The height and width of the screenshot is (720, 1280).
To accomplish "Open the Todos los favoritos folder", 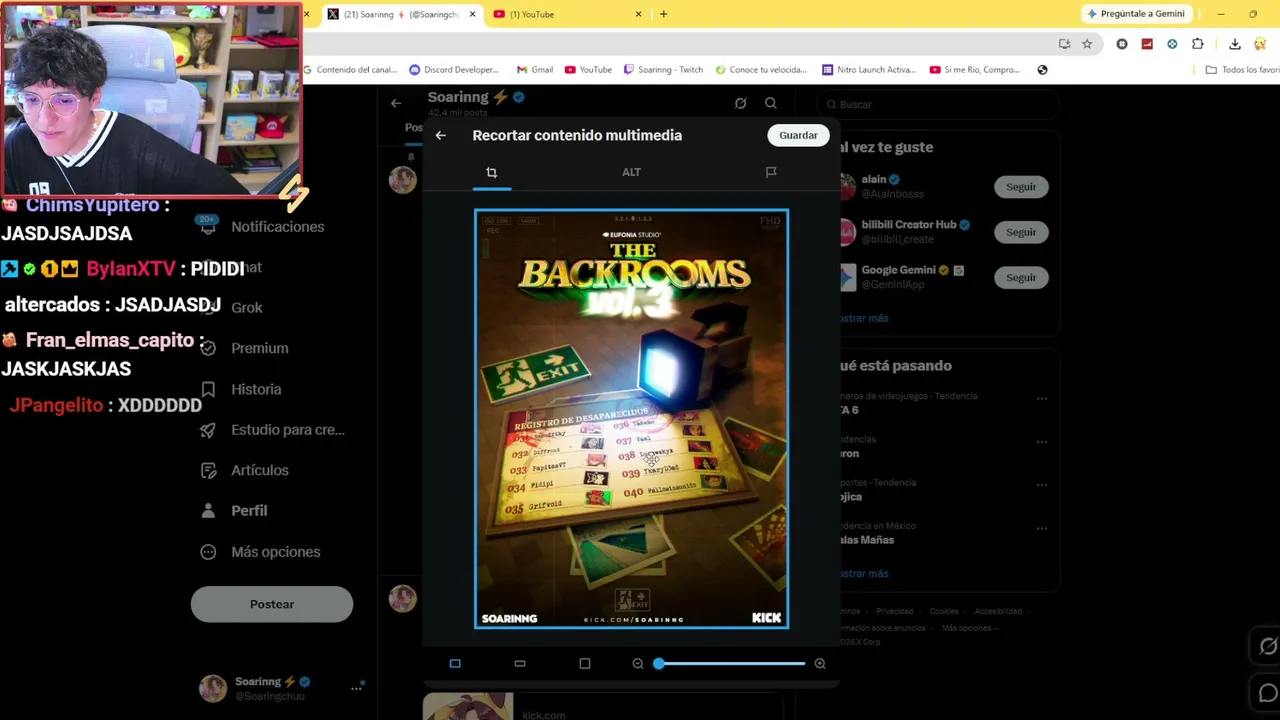I will (1242, 70).
